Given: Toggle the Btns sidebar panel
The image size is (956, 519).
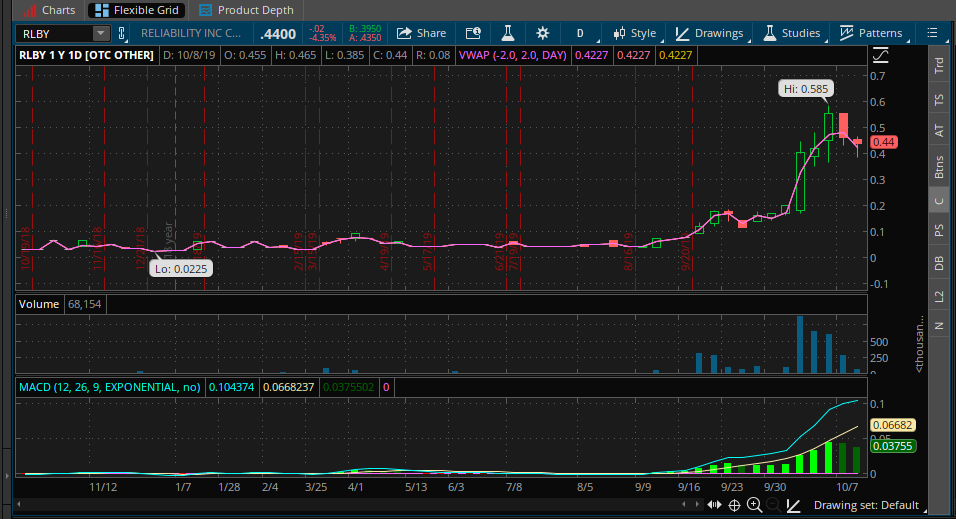Looking at the screenshot, I should (x=938, y=166).
